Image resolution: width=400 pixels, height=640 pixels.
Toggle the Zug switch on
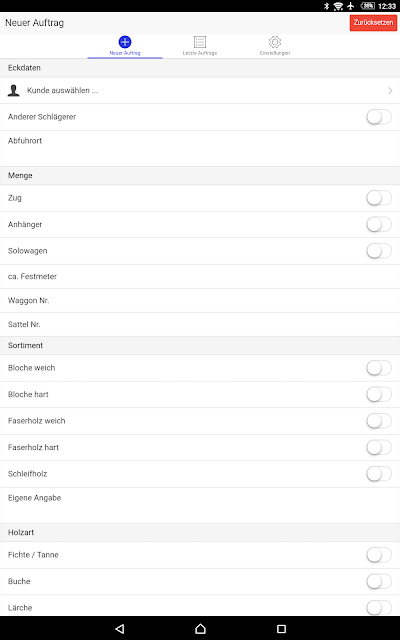[x=379, y=198]
